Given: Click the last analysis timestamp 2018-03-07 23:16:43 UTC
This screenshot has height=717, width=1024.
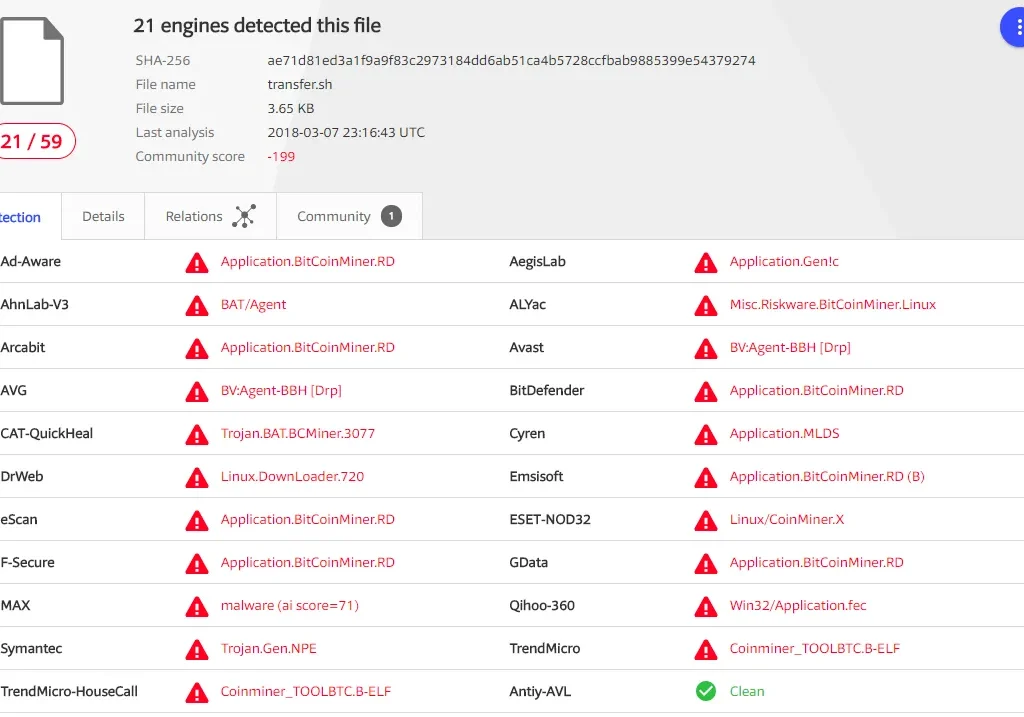Looking at the screenshot, I should click(x=346, y=133).
